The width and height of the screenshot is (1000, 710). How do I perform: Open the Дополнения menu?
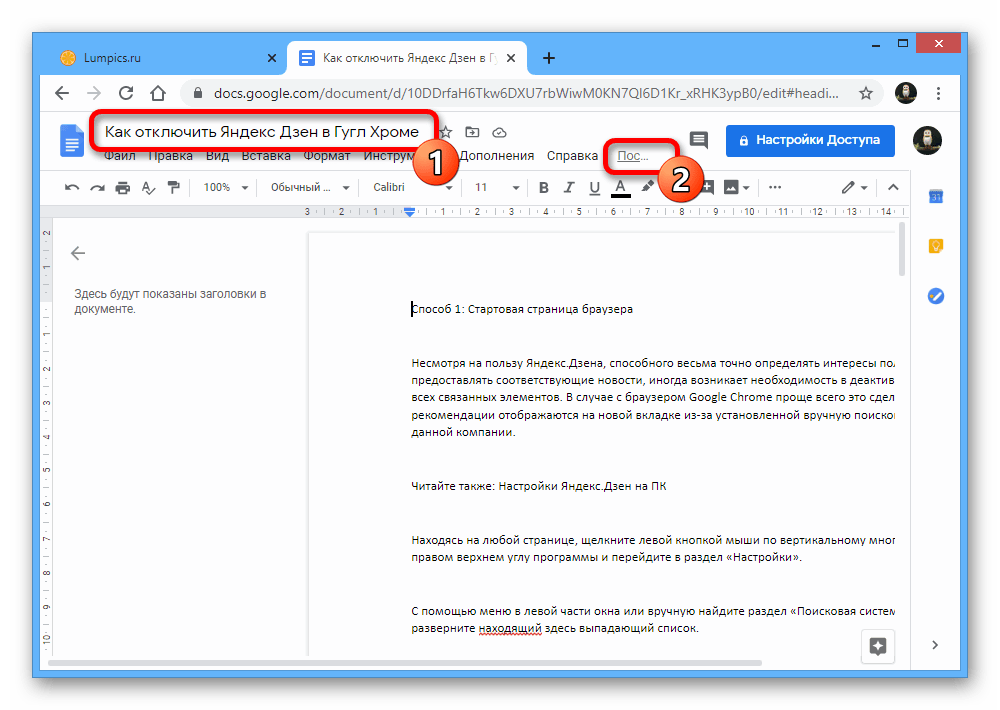(x=497, y=156)
